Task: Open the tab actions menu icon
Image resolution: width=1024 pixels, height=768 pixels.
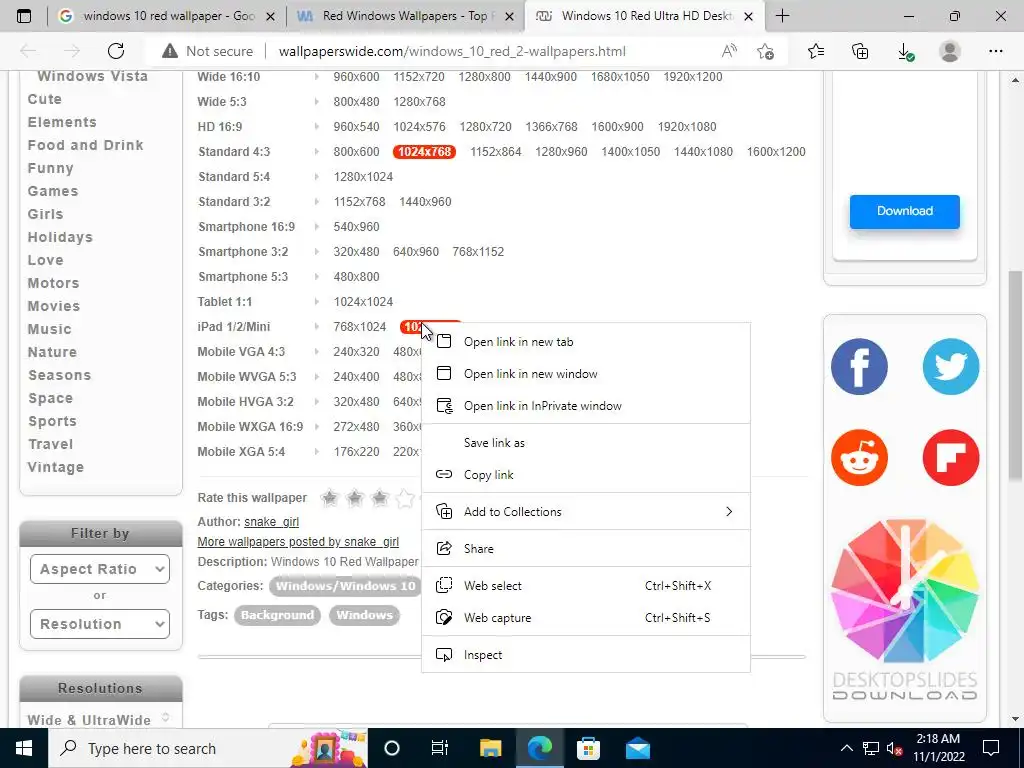Action: (x=24, y=16)
